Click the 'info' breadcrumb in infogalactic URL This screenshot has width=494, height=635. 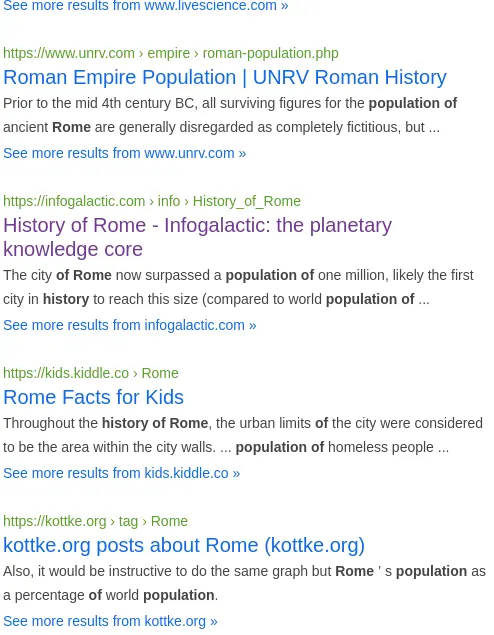click(x=169, y=201)
